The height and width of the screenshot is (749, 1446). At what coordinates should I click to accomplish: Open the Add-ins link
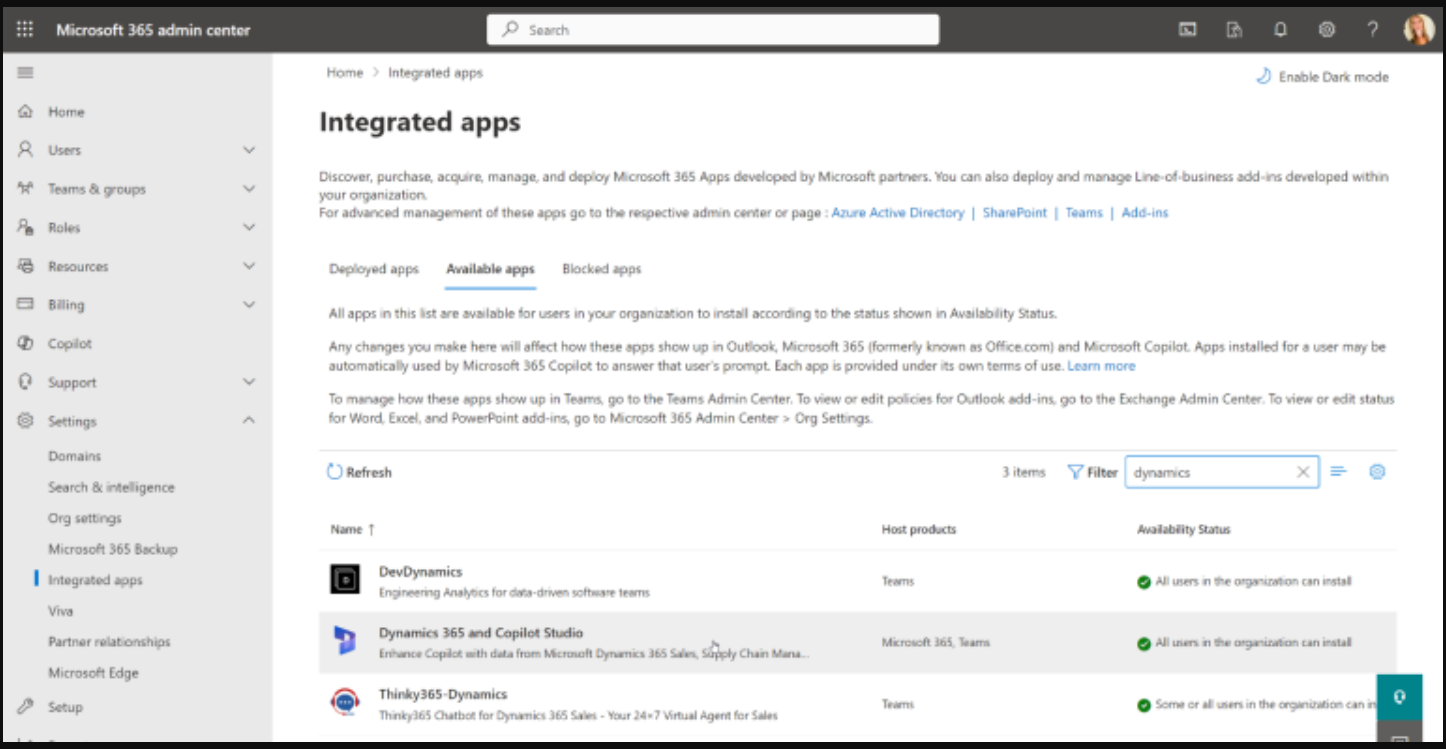[1145, 213]
